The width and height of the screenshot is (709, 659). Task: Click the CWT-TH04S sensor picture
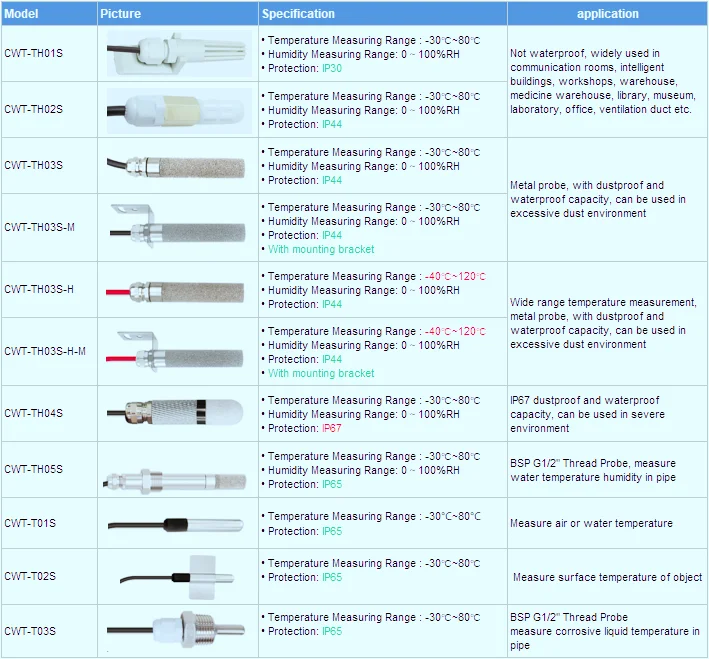175,412
